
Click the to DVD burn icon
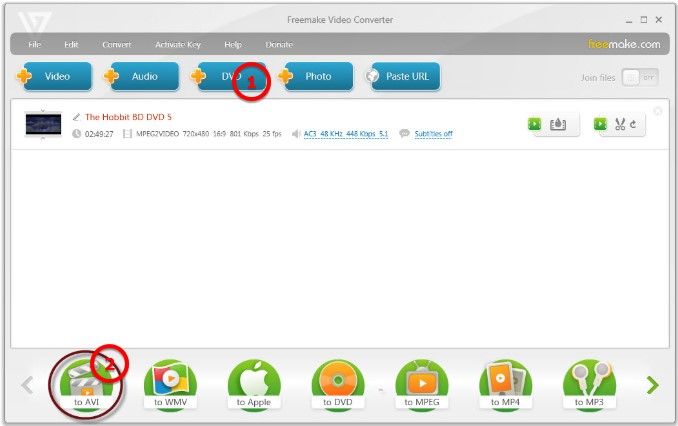pos(337,383)
